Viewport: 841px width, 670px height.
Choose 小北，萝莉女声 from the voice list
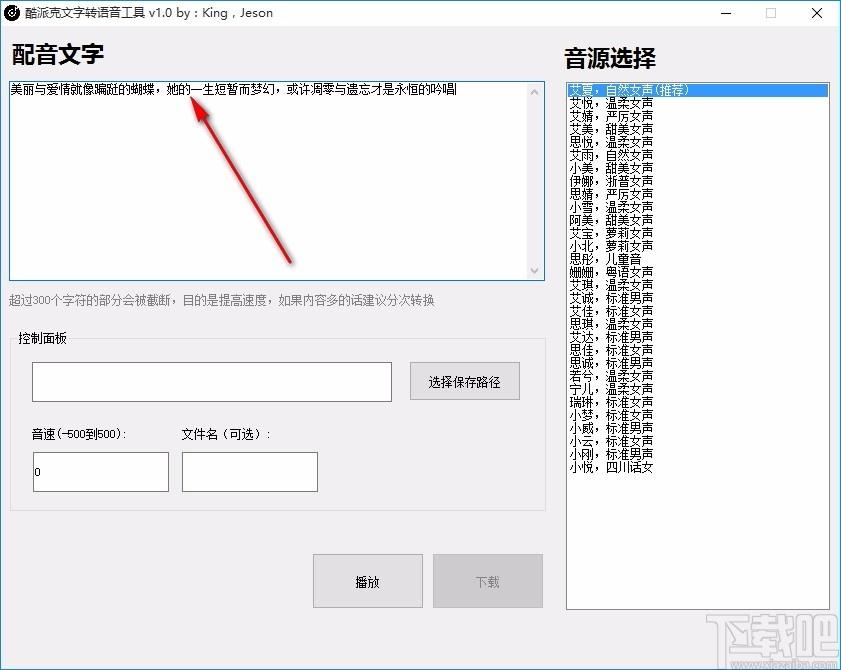click(x=697, y=246)
